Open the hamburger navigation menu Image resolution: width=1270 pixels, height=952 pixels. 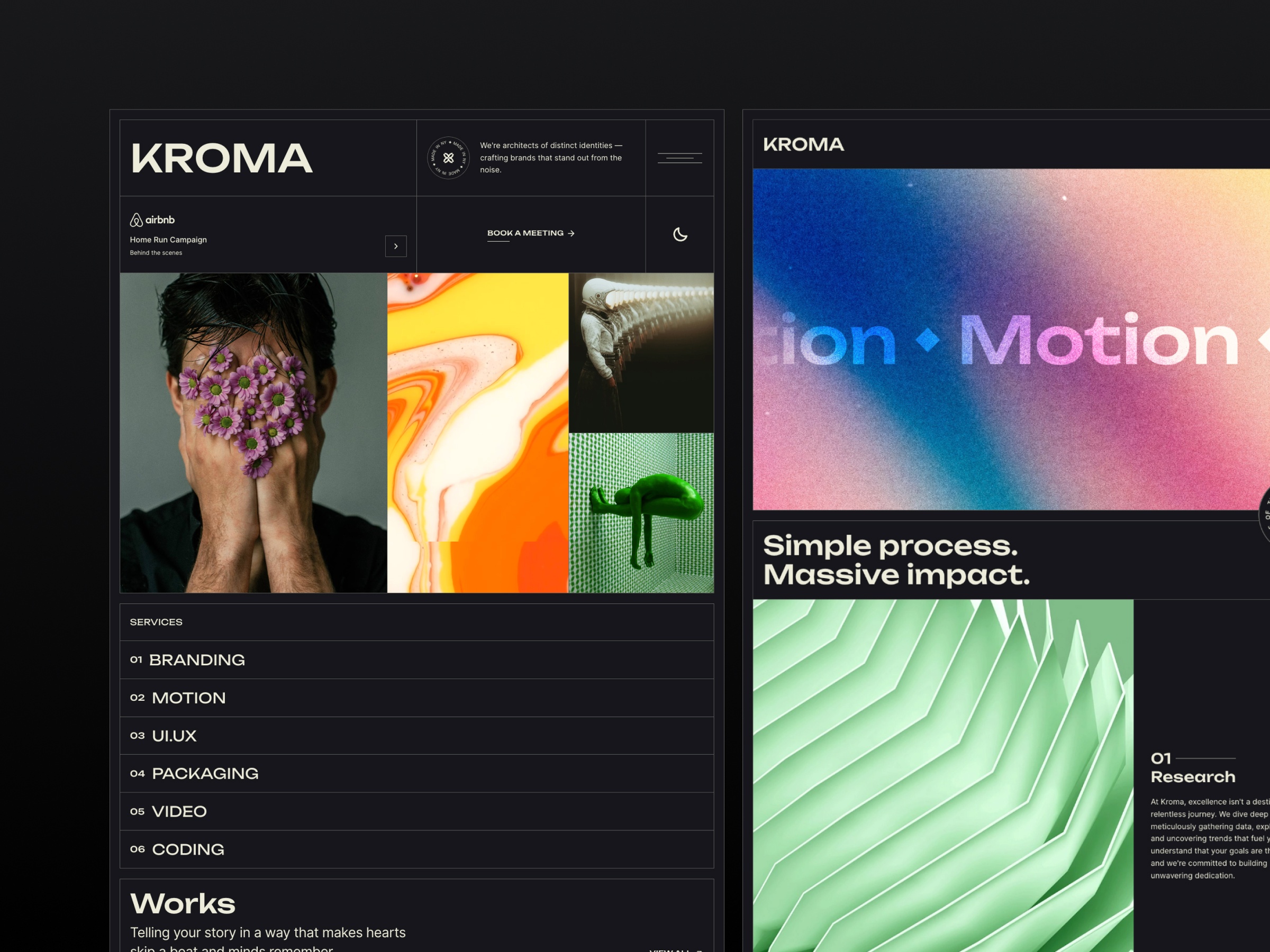coord(679,158)
